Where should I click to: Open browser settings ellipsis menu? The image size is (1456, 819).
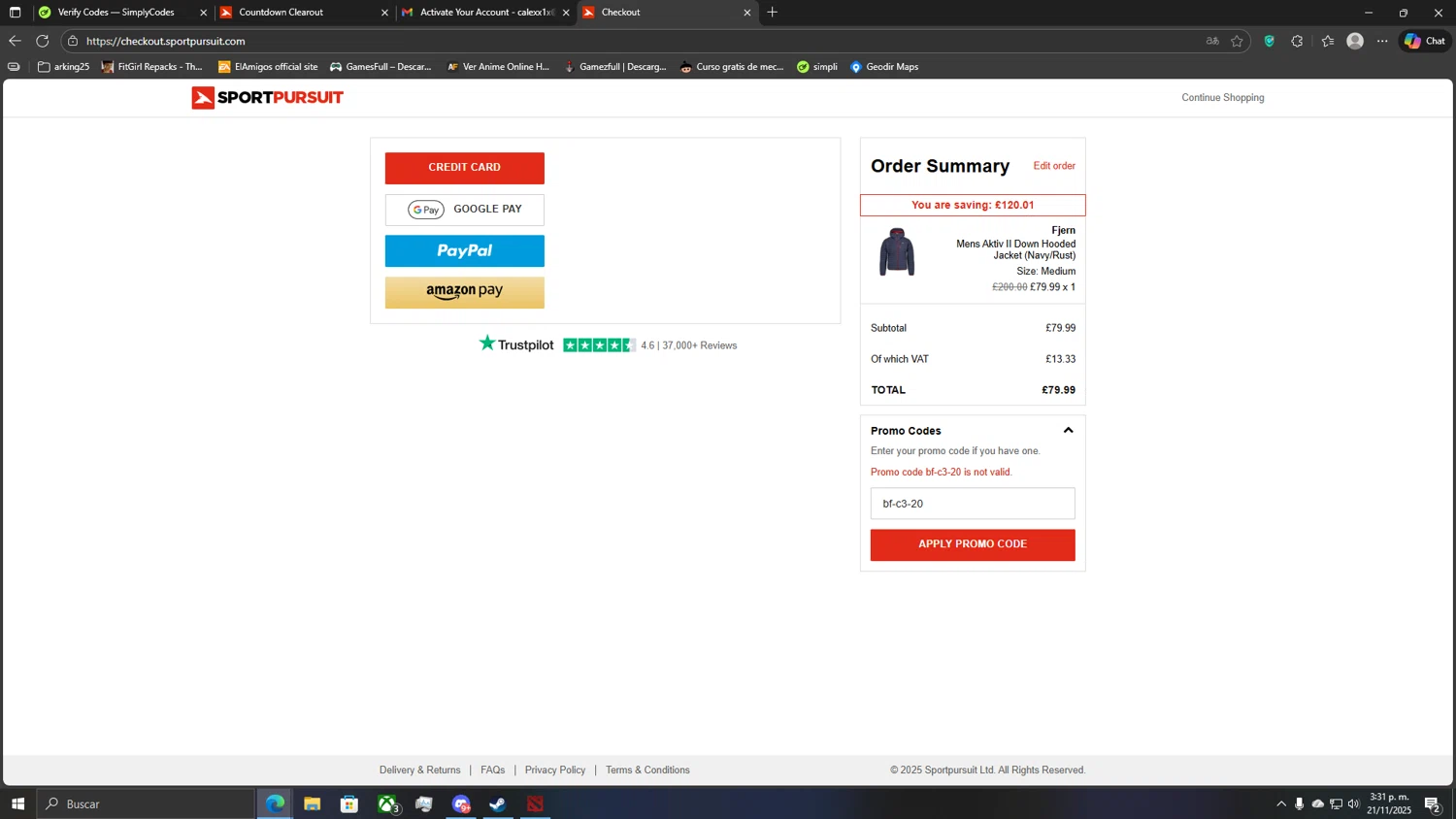tap(1382, 41)
